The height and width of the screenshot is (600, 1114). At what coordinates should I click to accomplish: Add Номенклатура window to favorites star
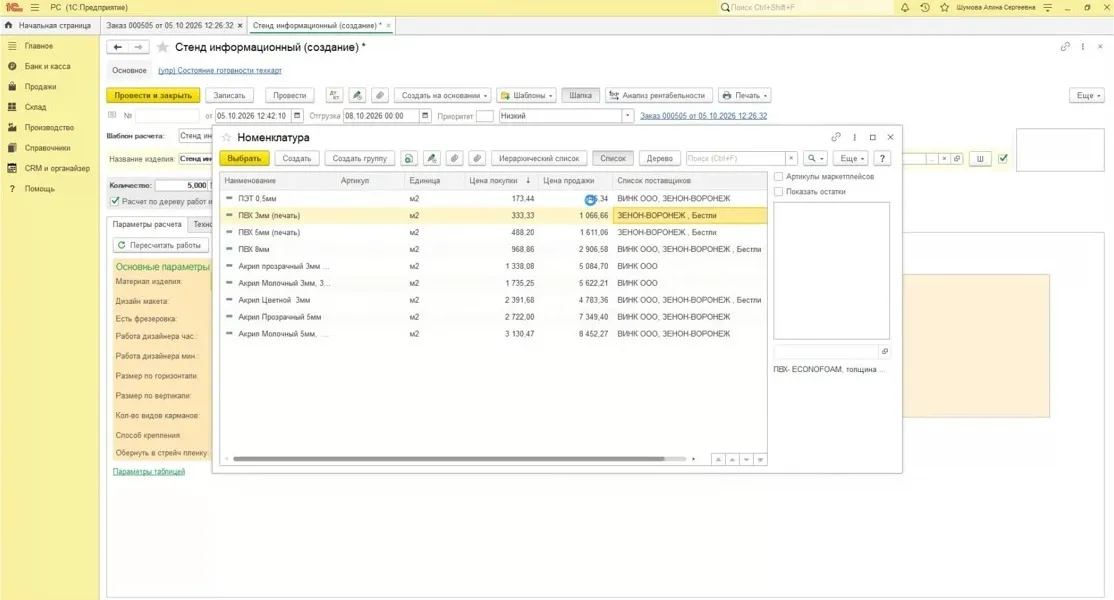point(227,137)
